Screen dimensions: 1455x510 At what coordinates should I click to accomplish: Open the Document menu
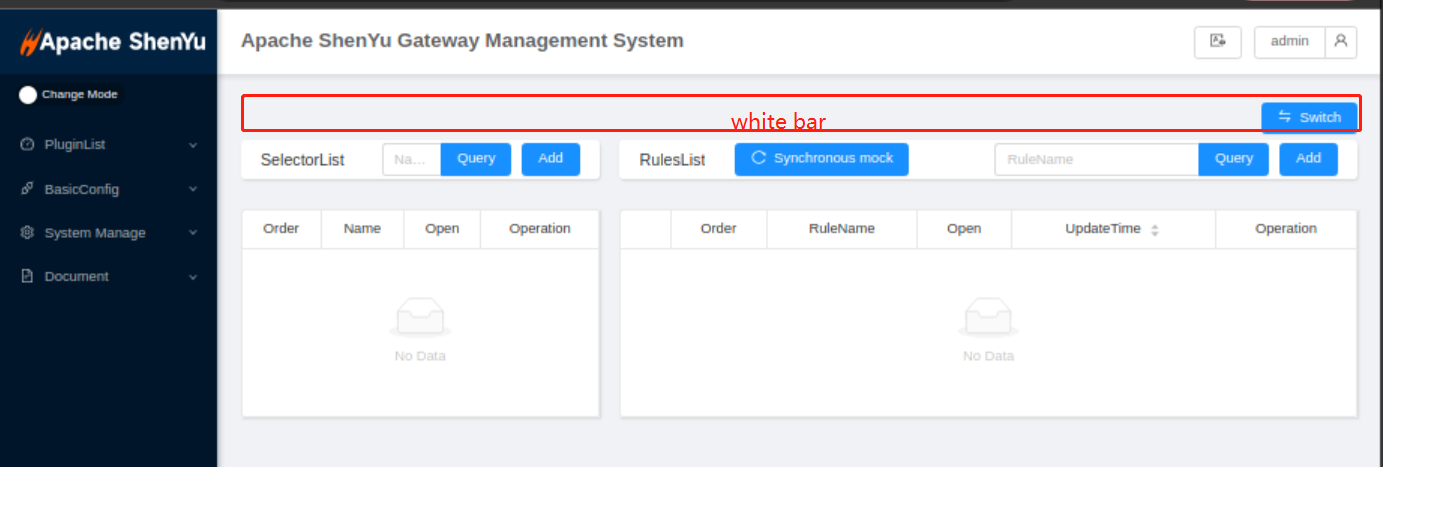[x=108, y=277]
